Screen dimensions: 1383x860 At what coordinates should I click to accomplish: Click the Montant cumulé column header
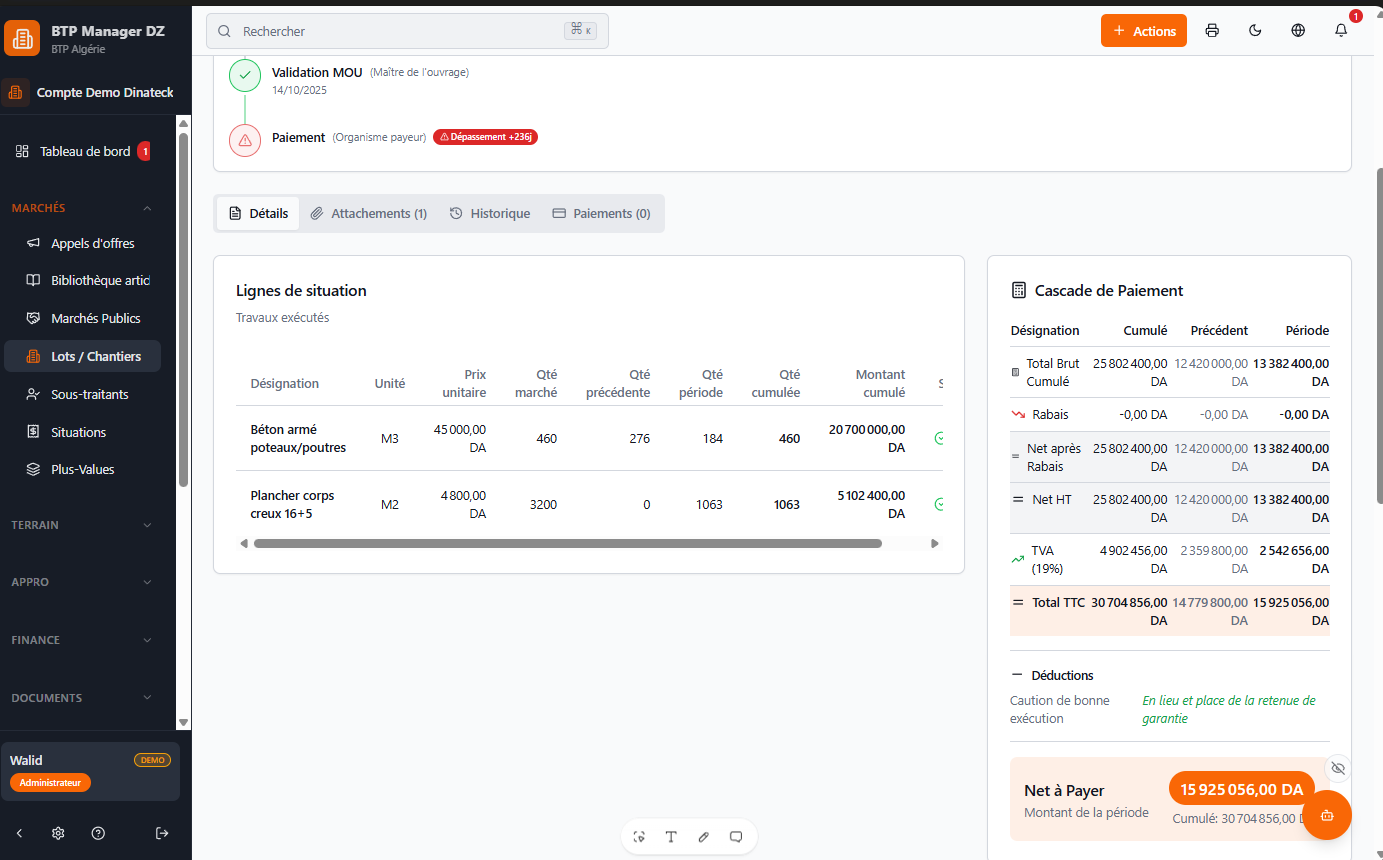[x=880, y=383]
